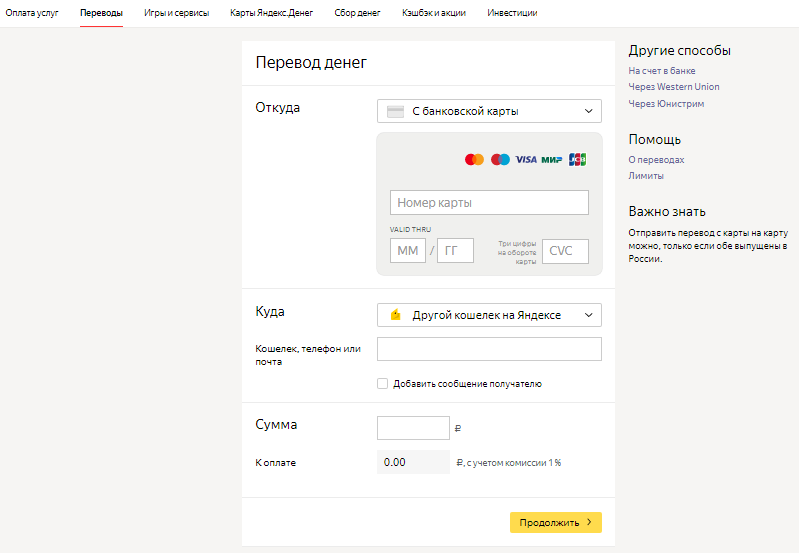
Task: Open the Лимиты help link
Action: point(646,176)
